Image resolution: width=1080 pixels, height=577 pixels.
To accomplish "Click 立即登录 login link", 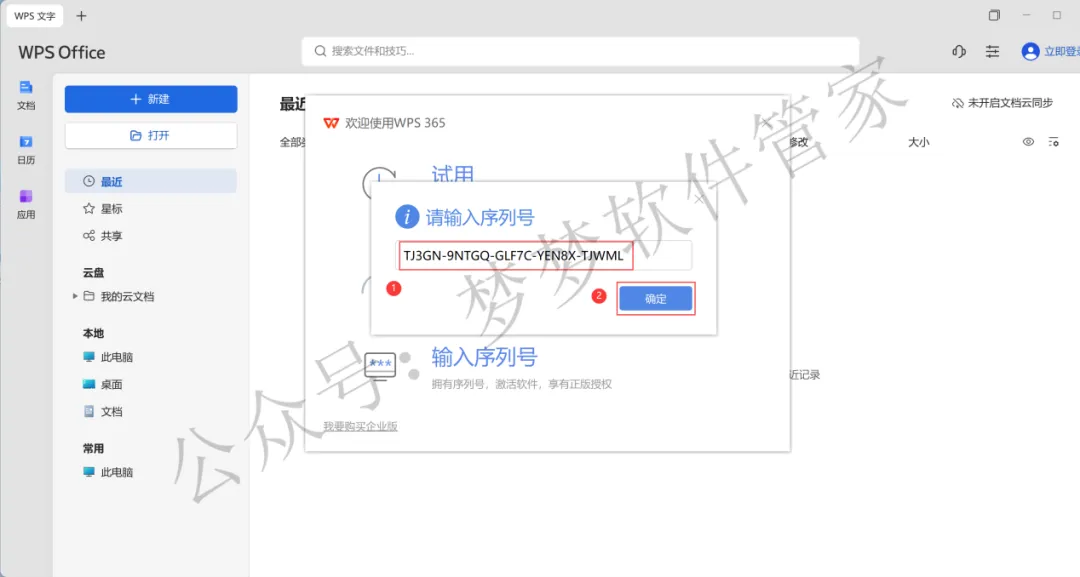I will 1061,52.
